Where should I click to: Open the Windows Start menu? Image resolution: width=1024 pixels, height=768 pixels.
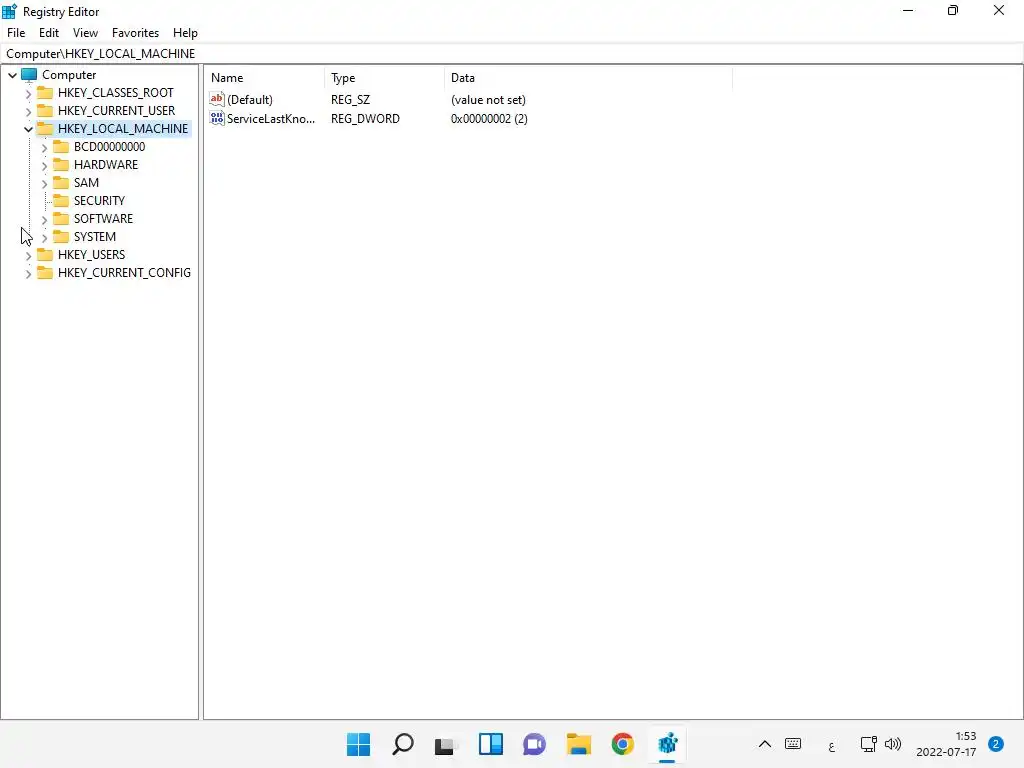pyautogui.click(x=358, y=744)
